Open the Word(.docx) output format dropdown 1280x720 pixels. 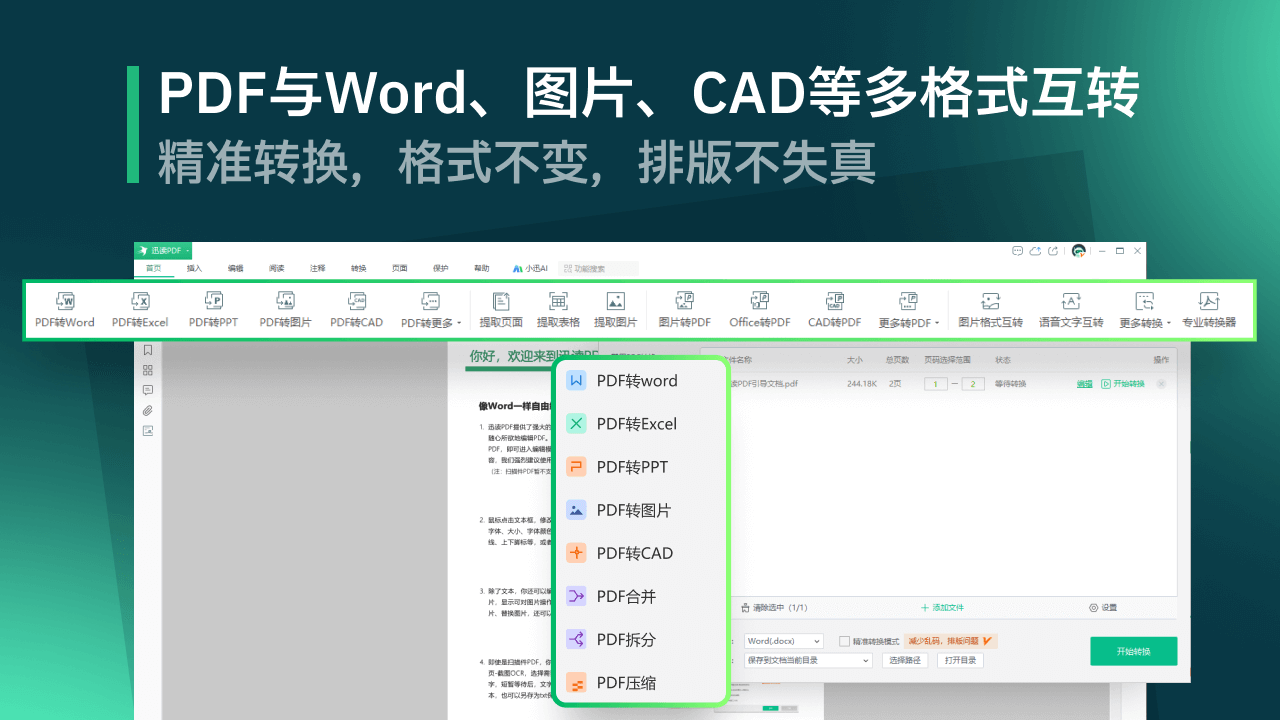pos(783,640)
